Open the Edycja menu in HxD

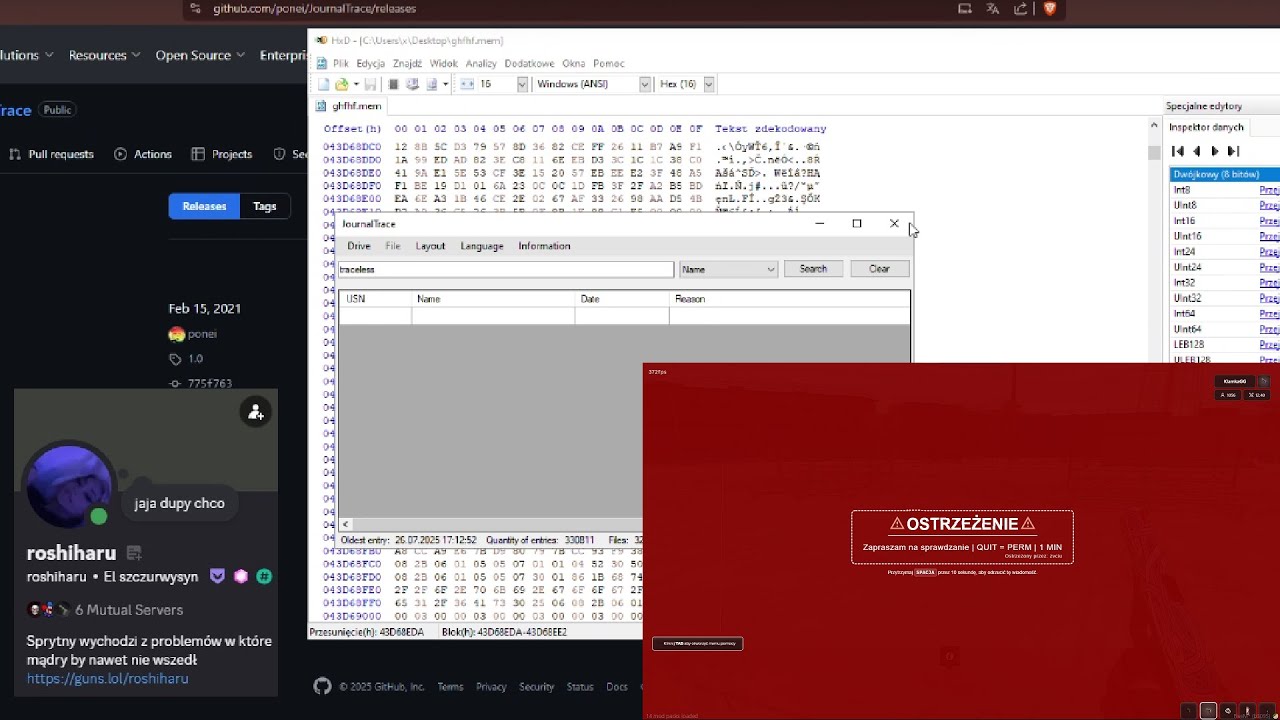click(x=370, y=63)
